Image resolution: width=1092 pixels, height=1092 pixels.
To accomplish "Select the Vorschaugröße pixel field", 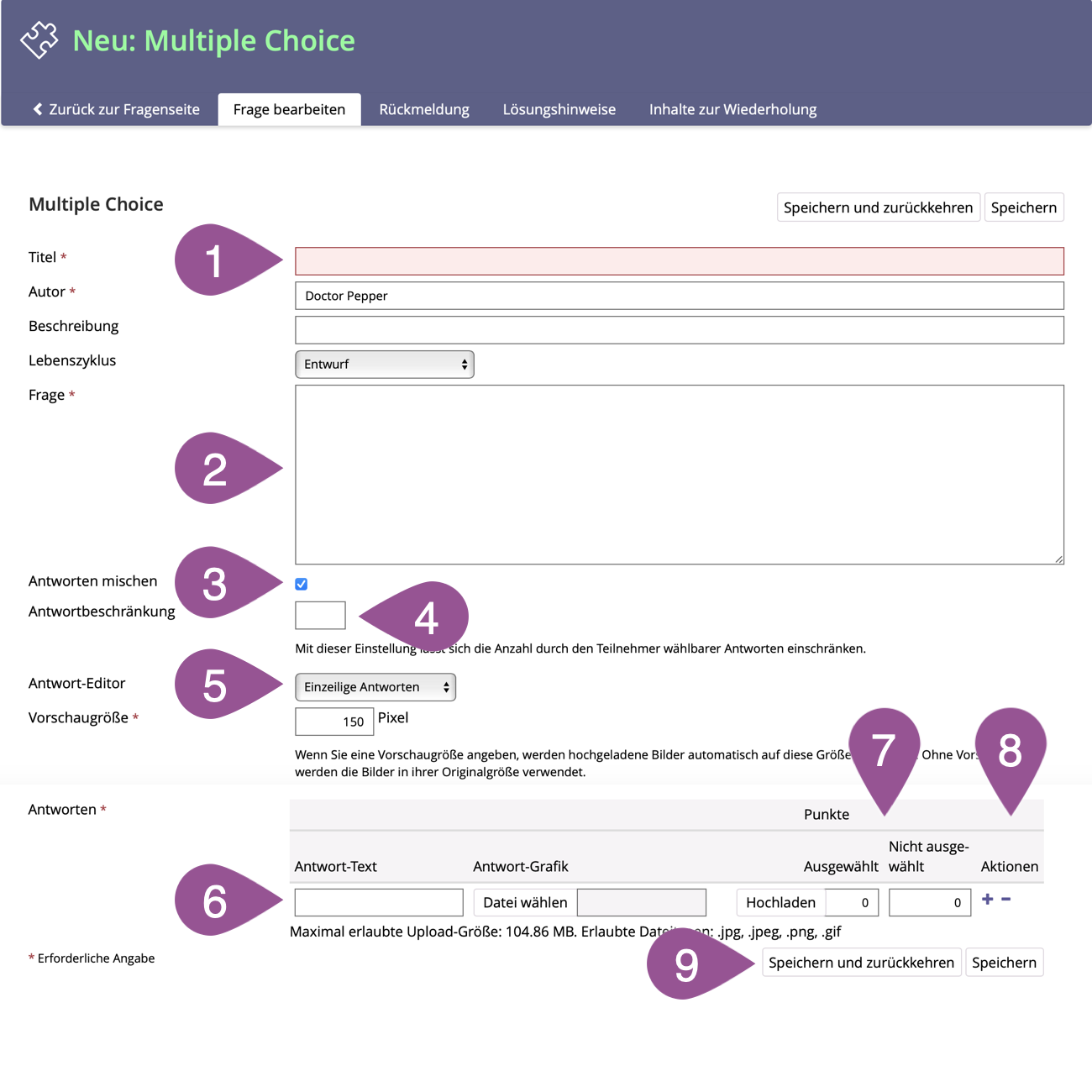I will click(x=333, y=722).
